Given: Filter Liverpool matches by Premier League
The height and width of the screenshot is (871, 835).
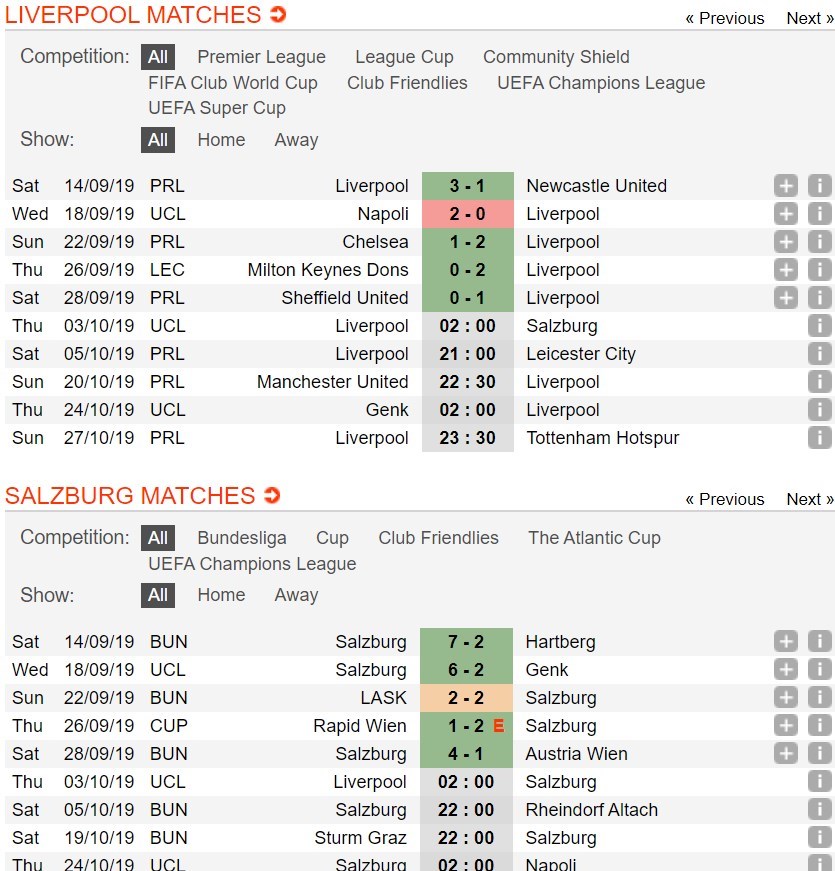Looking at the screenshot, I should pyautogui.click(x=262, y=57).
